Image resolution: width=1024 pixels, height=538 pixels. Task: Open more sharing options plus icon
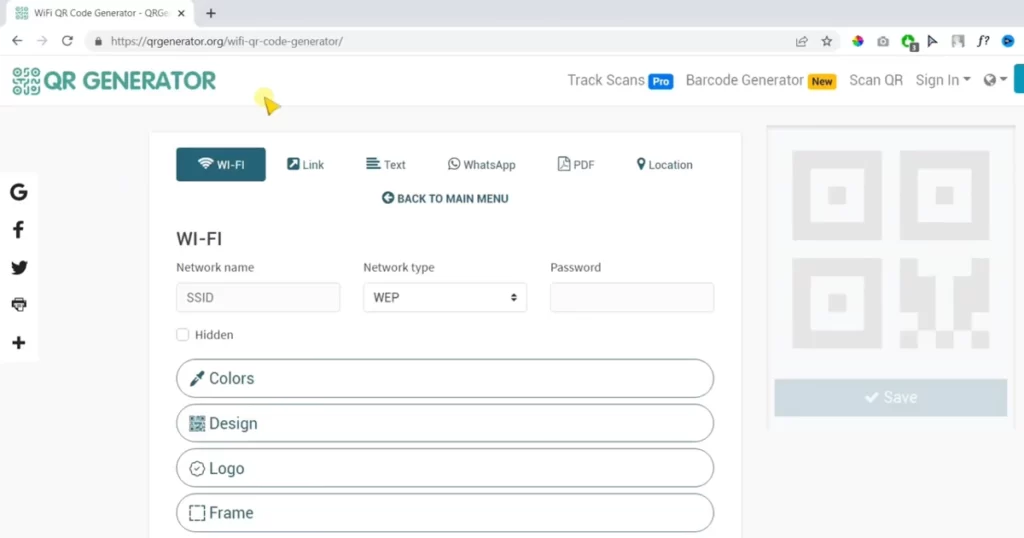pyautogui.click(x=19, y=343)
